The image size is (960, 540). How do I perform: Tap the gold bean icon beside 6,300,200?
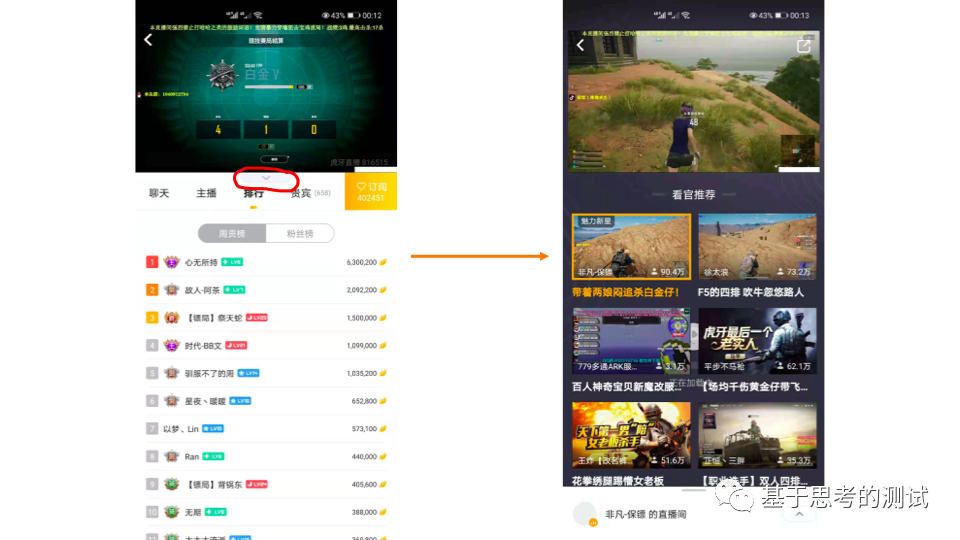pos(383,262)
